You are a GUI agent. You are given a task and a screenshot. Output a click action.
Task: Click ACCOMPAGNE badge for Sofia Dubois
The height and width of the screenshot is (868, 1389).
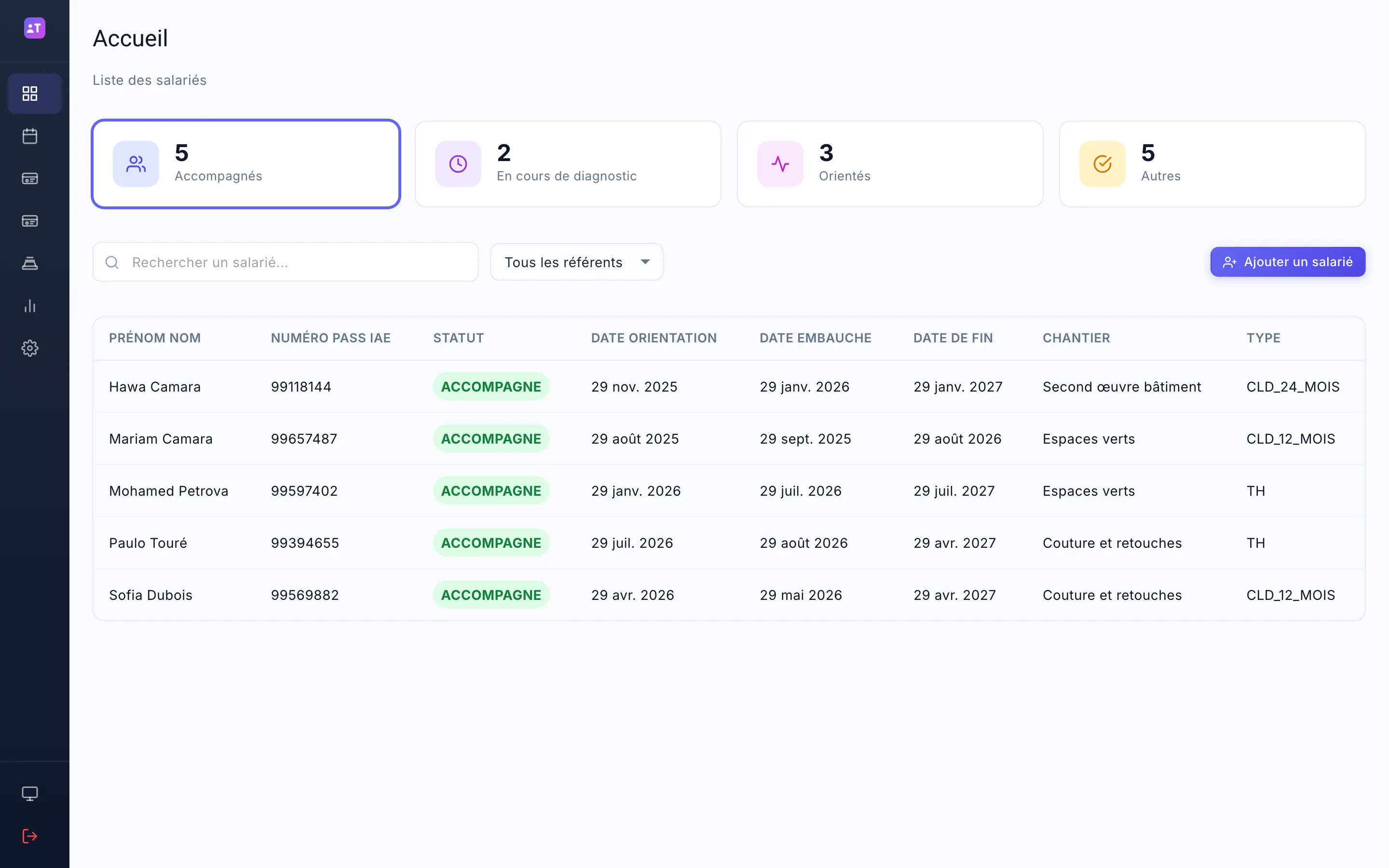click(491, 595)
